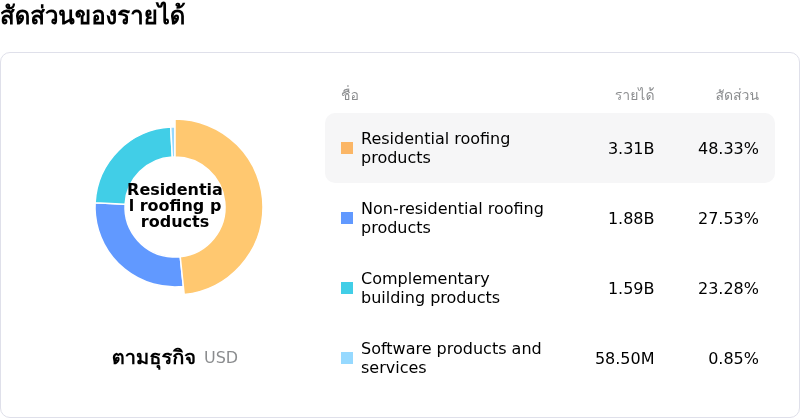The height and width of the screenshot is (418, 800).
Task: Select the Complementary building products label
Action: click(430, 288)
